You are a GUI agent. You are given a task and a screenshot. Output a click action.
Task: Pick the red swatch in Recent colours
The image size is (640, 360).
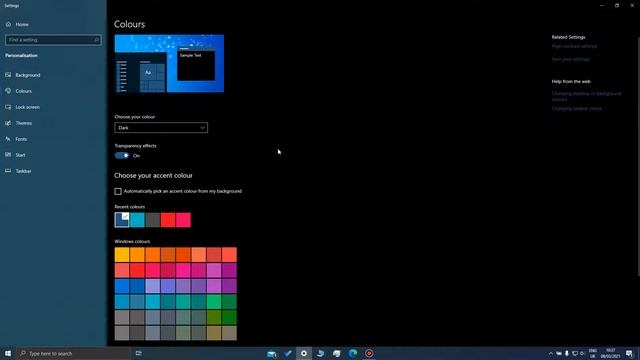click(168, 220)
